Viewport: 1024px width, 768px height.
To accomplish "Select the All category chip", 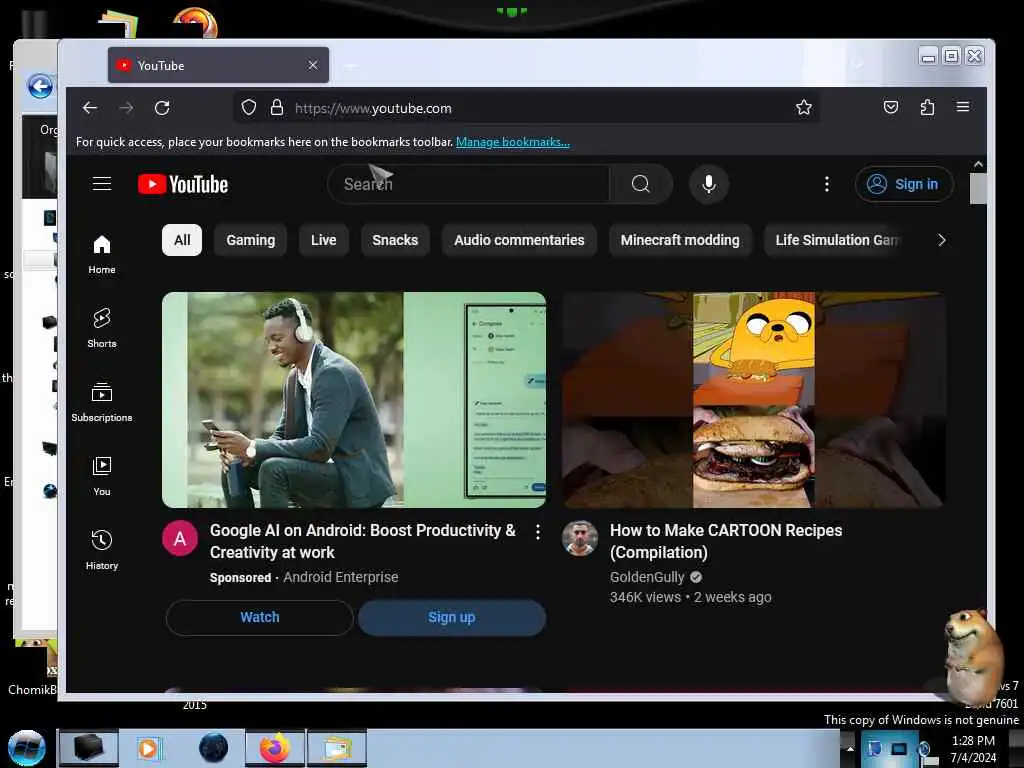I will (182, 240).
